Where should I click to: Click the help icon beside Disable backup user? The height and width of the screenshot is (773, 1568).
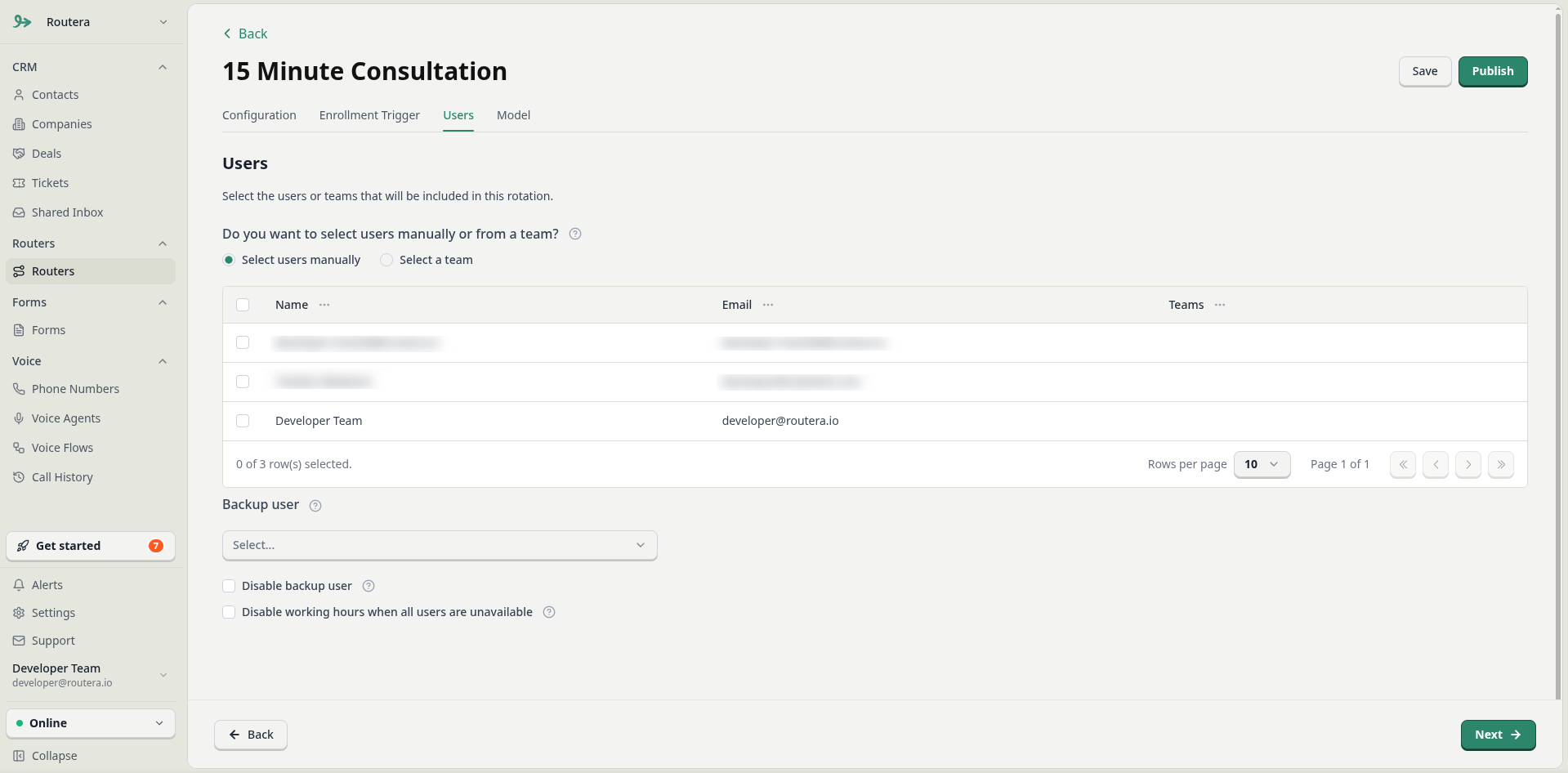coord(369,586)
